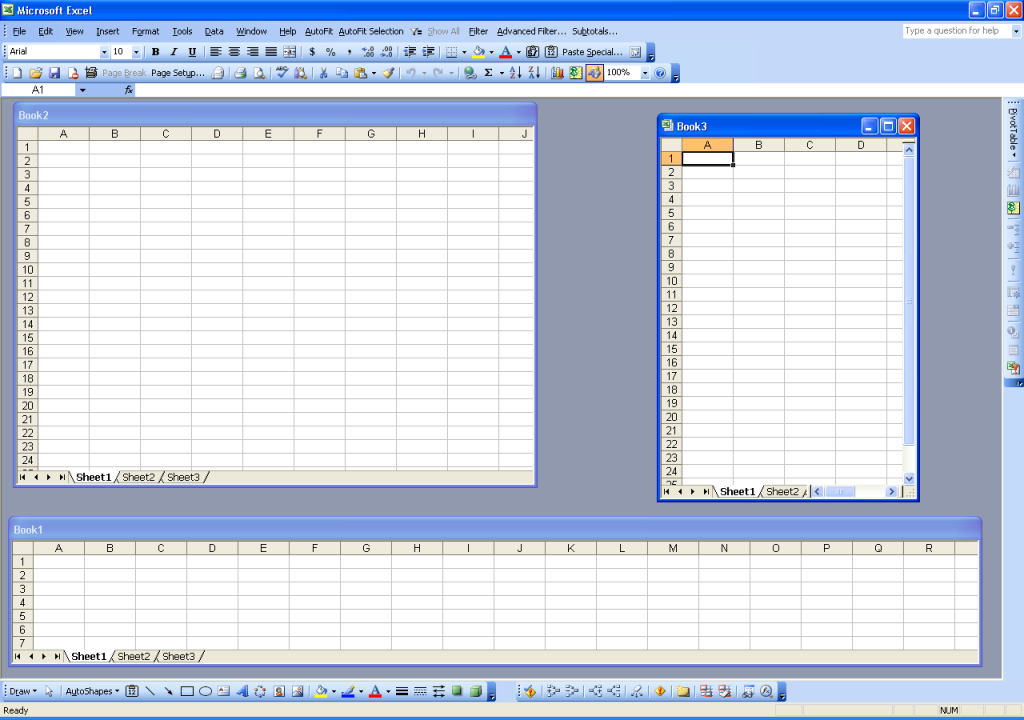Run spelling check

tap(281, 73)
